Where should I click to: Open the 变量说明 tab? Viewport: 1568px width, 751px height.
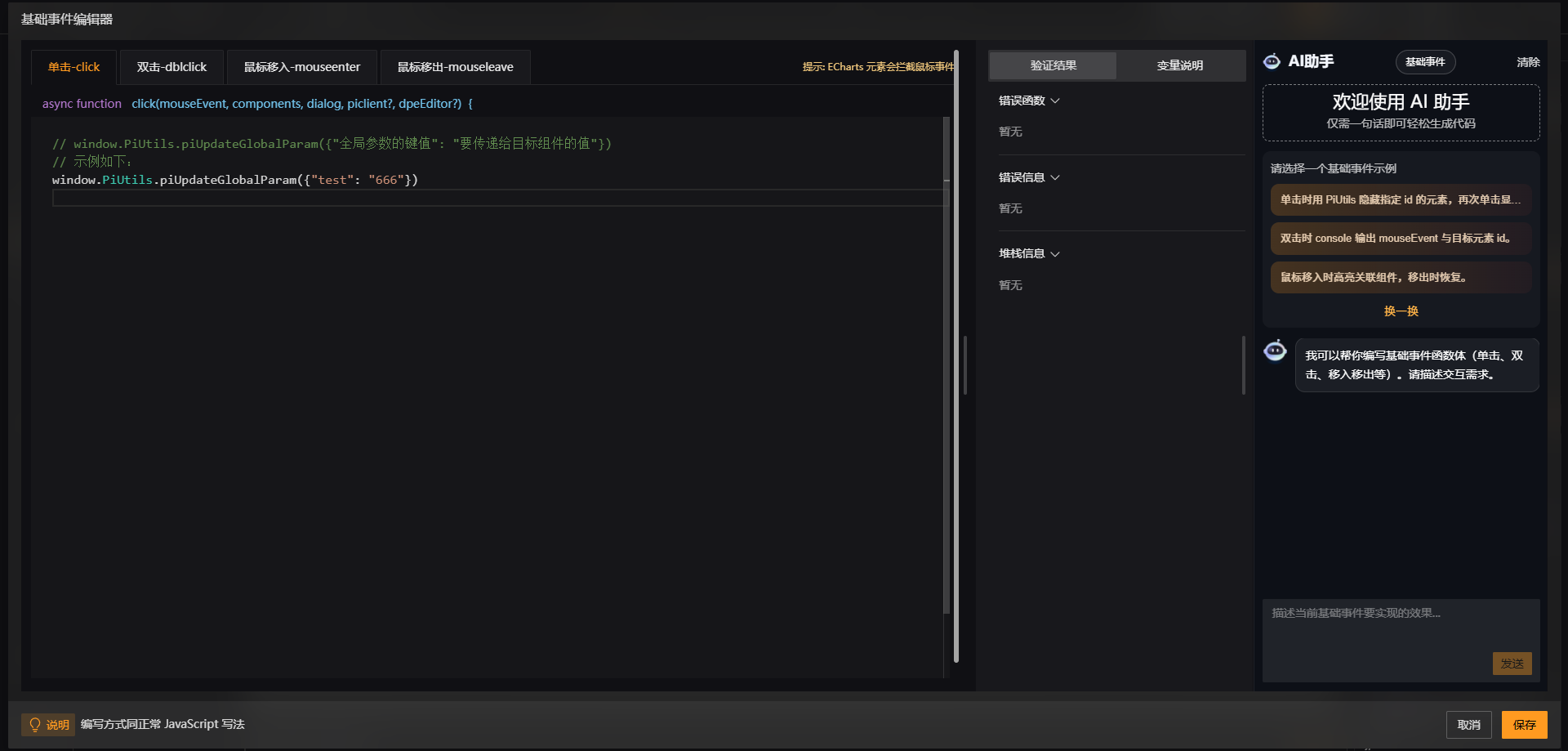(x=1180, y=65)
